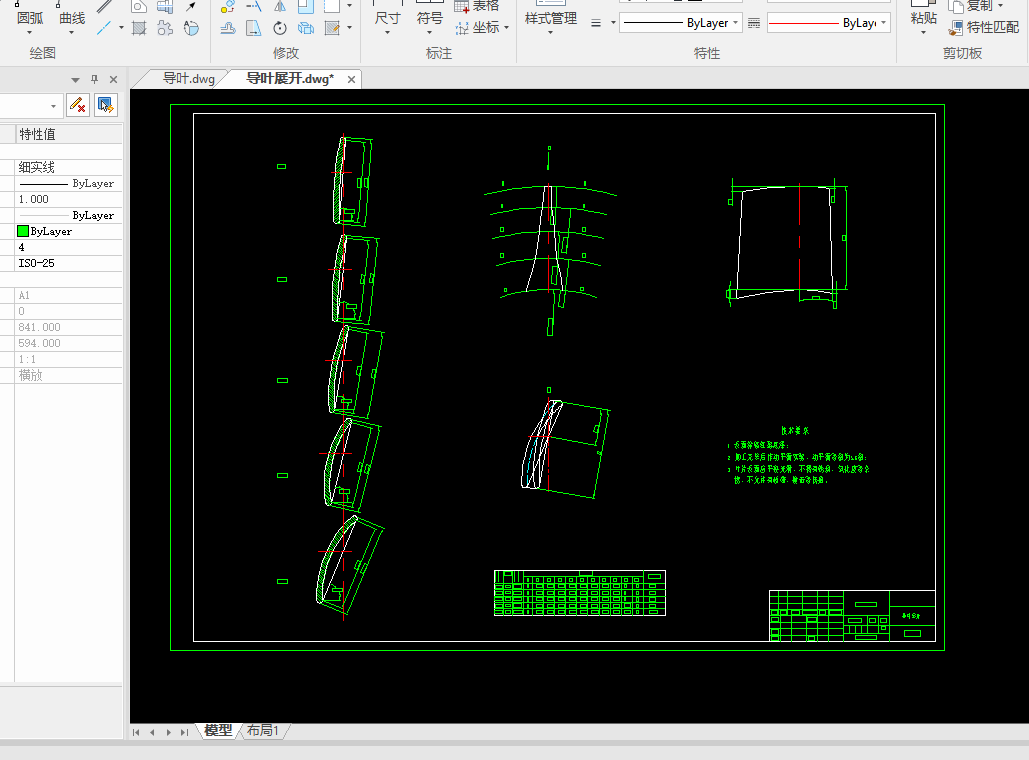This screenshot has width=1029, height=760.
Task: Expand the 样式管理 dropdown
Action: coord(551,32)
